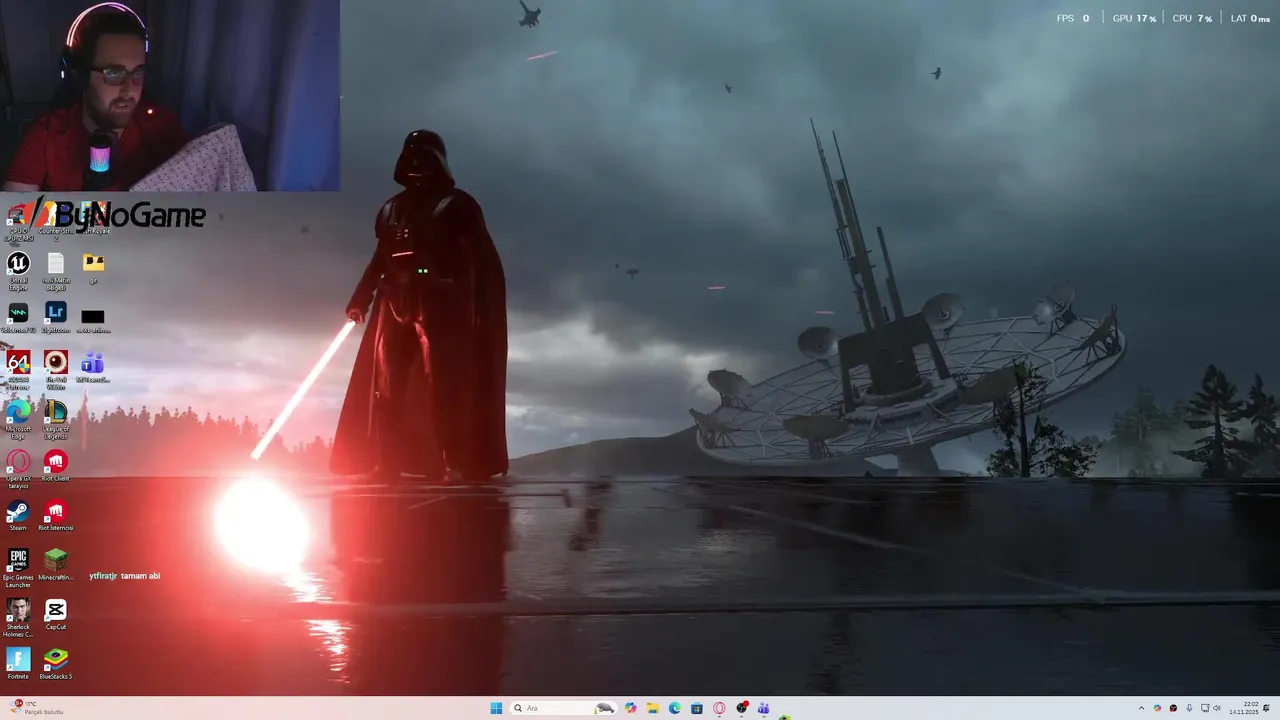Click the LAT 0 ms overlay readout

click(x=1250, y=18)
